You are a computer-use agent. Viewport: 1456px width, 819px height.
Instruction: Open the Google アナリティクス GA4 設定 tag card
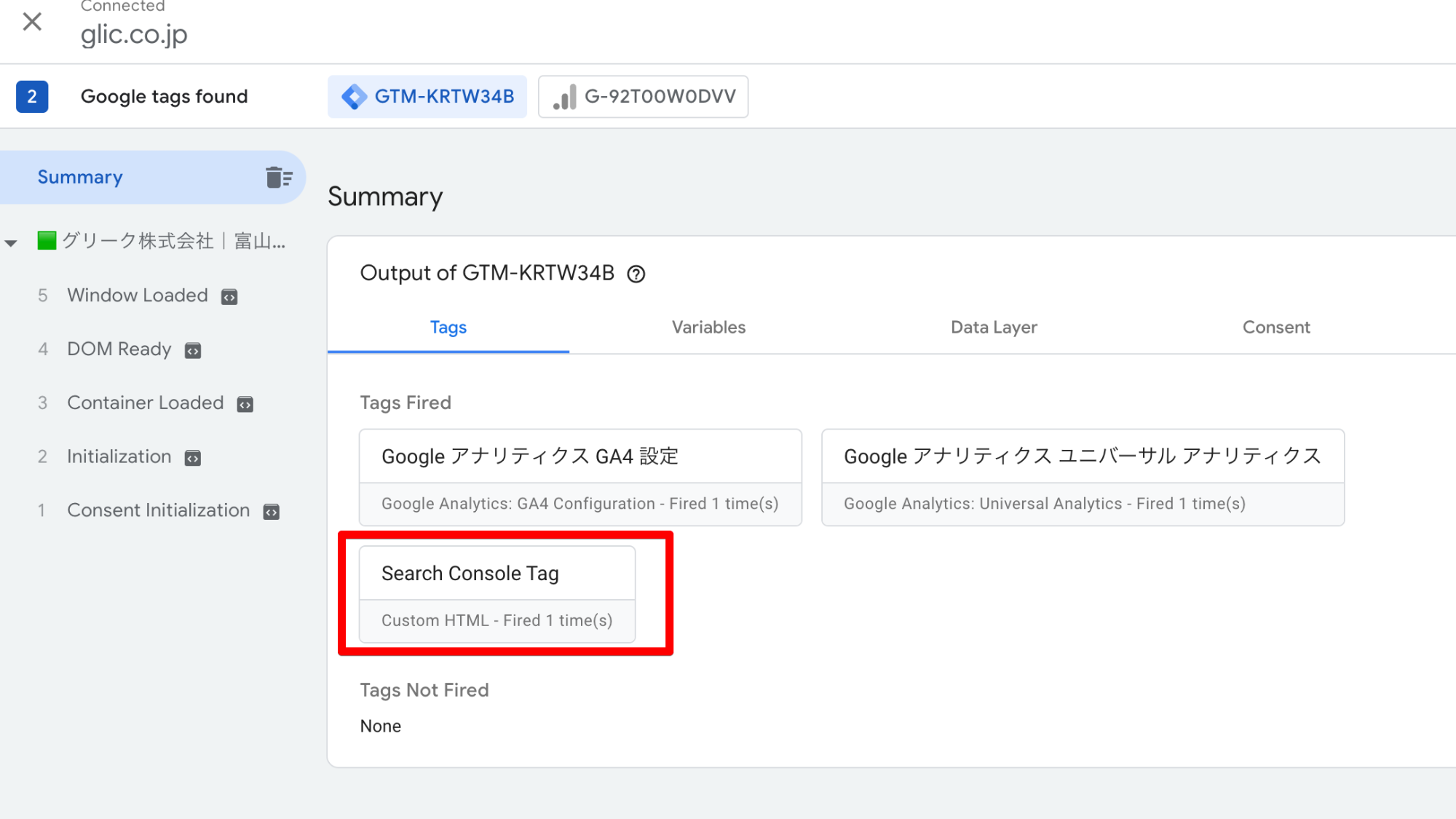click(x=580, y=478)
